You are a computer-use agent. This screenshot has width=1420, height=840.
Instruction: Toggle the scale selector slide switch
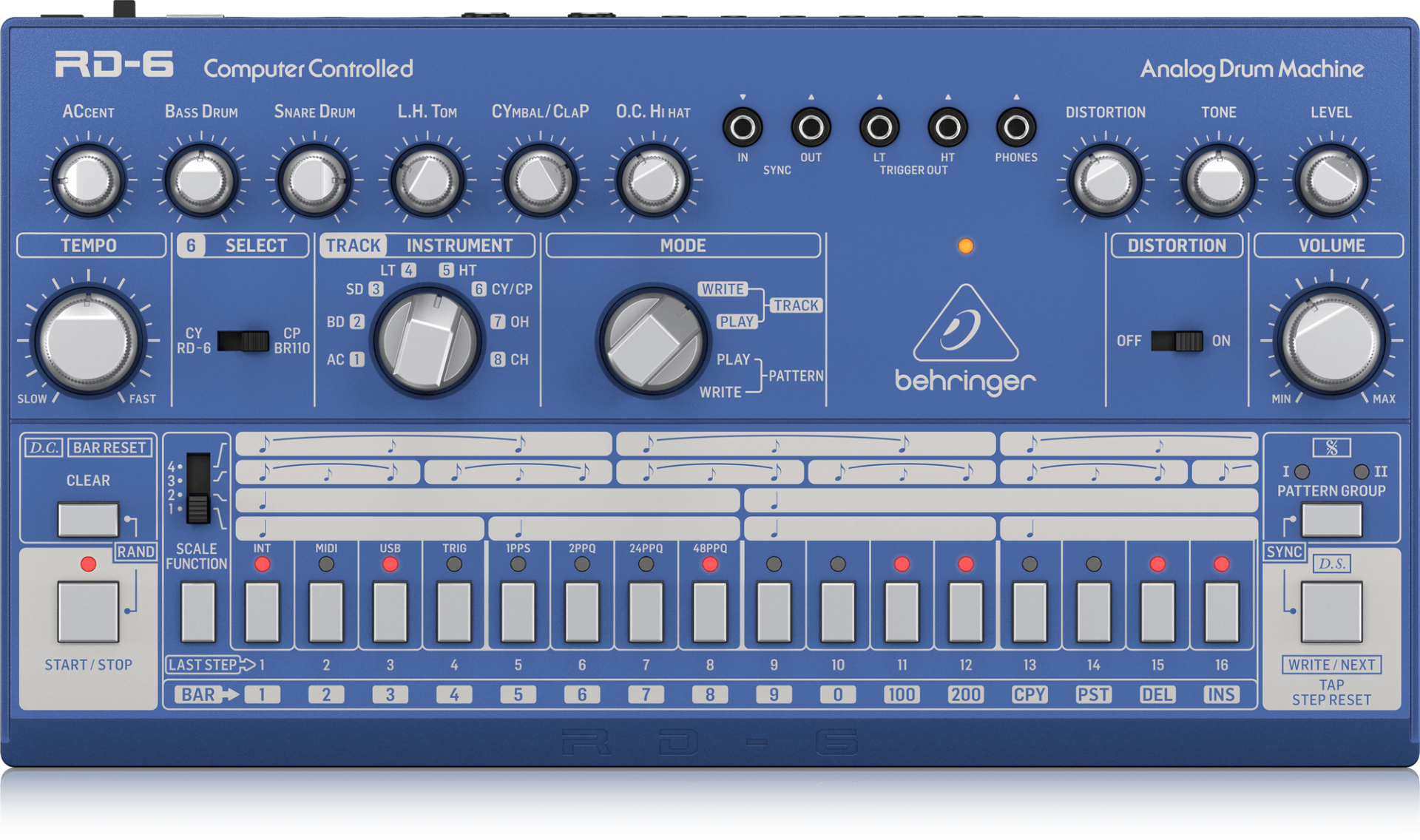point(198,488)
